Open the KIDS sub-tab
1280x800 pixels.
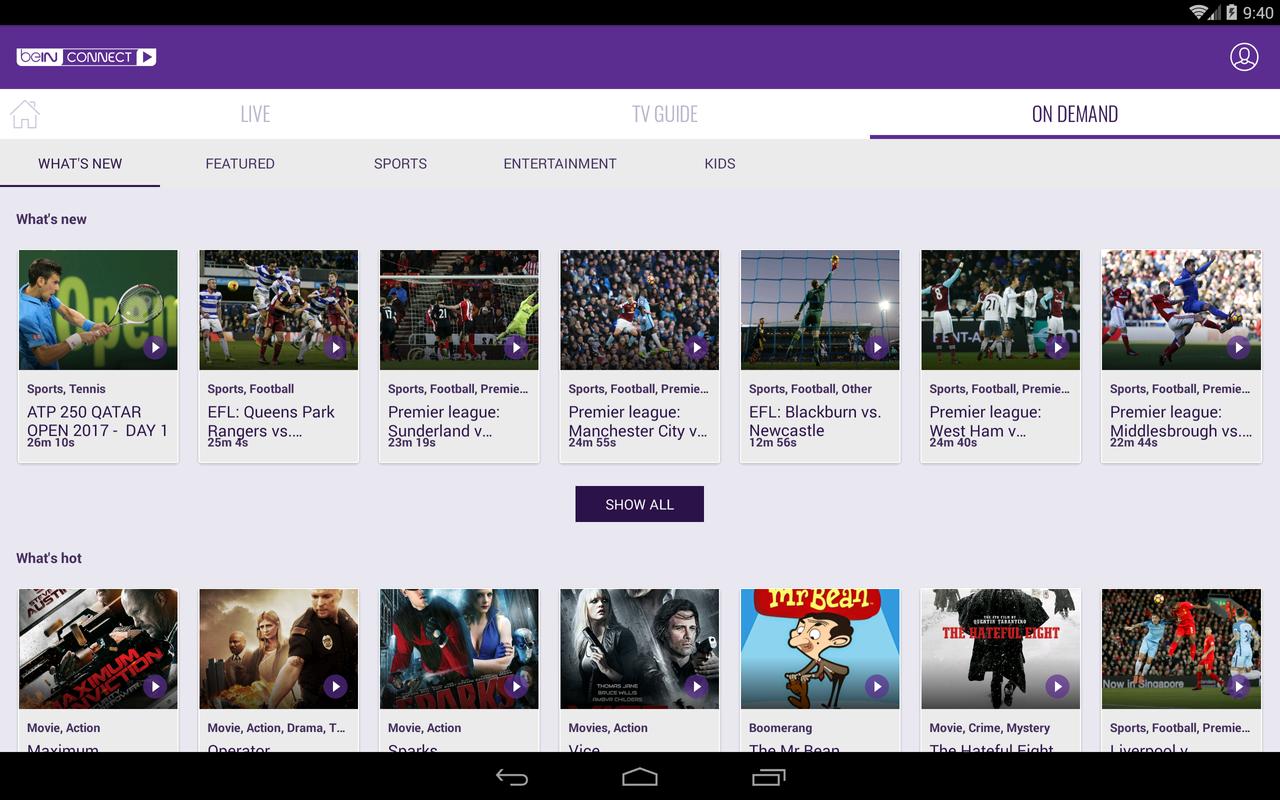click(720, 163)
